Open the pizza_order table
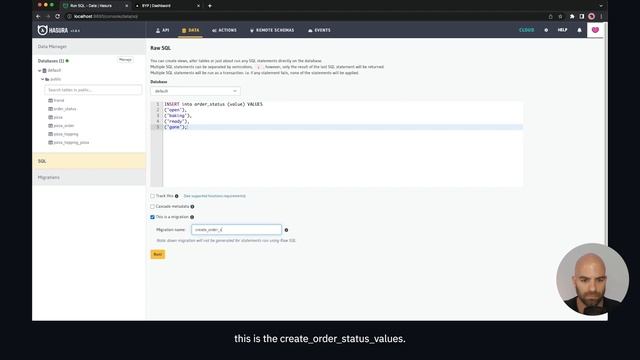 64,126
